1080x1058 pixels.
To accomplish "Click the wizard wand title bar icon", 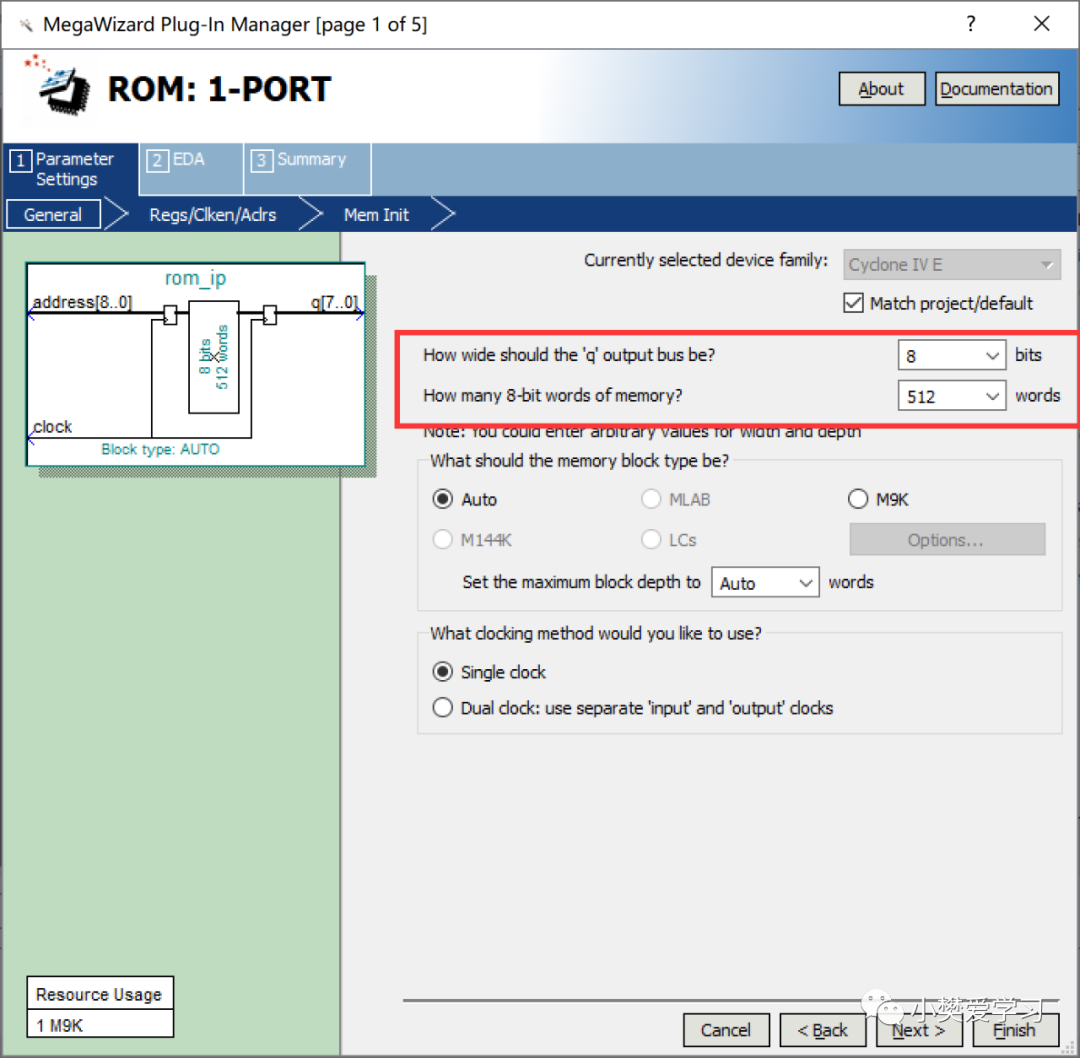I will point(26,25).
